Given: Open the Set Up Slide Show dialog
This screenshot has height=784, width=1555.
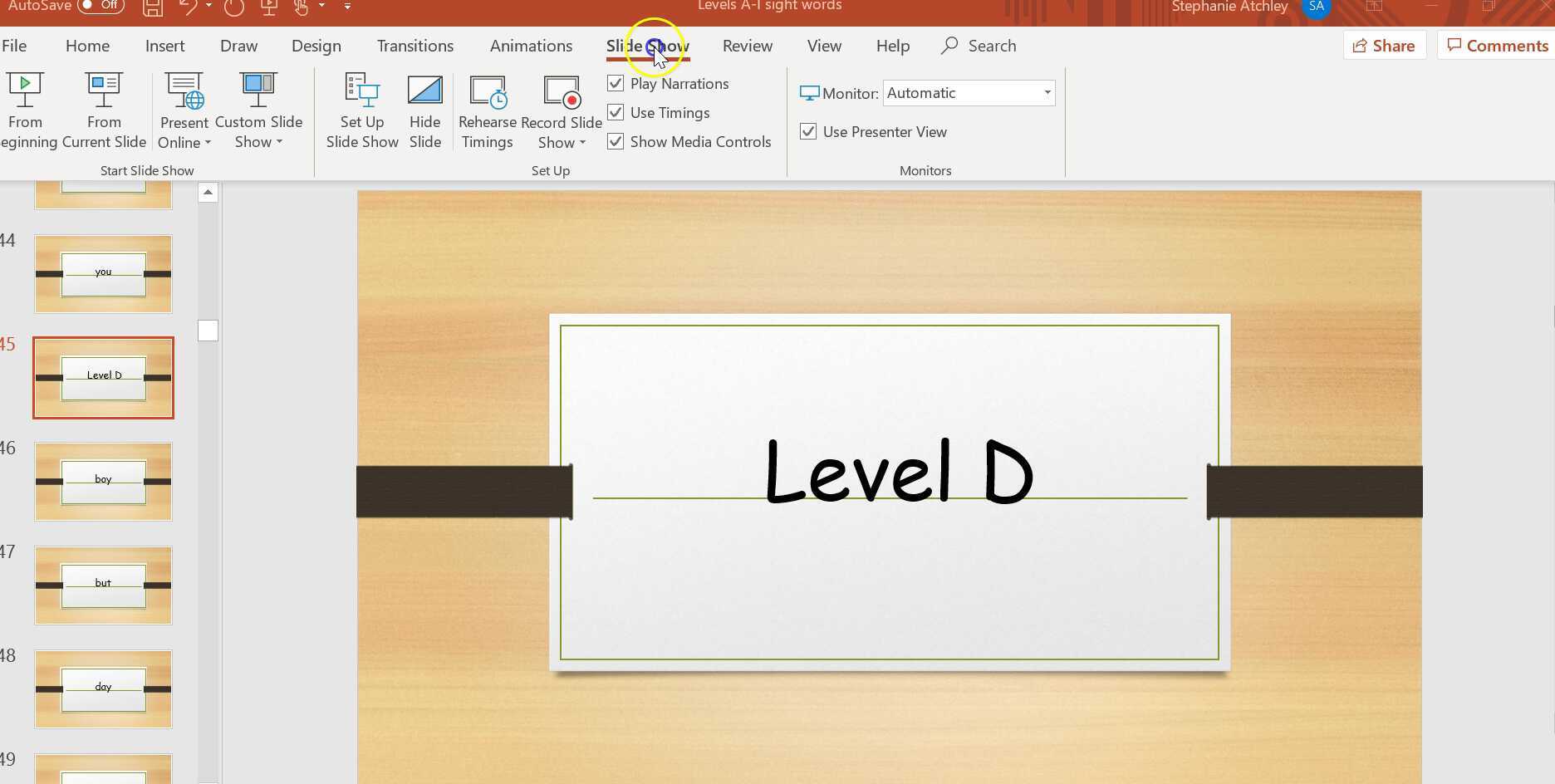Looking at the screenshot, I should click(x=361, y=108).
